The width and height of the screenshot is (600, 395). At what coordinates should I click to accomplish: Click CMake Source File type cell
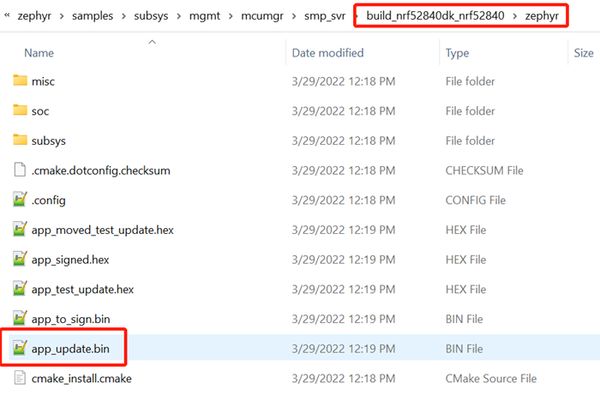(x=491, y=379)
